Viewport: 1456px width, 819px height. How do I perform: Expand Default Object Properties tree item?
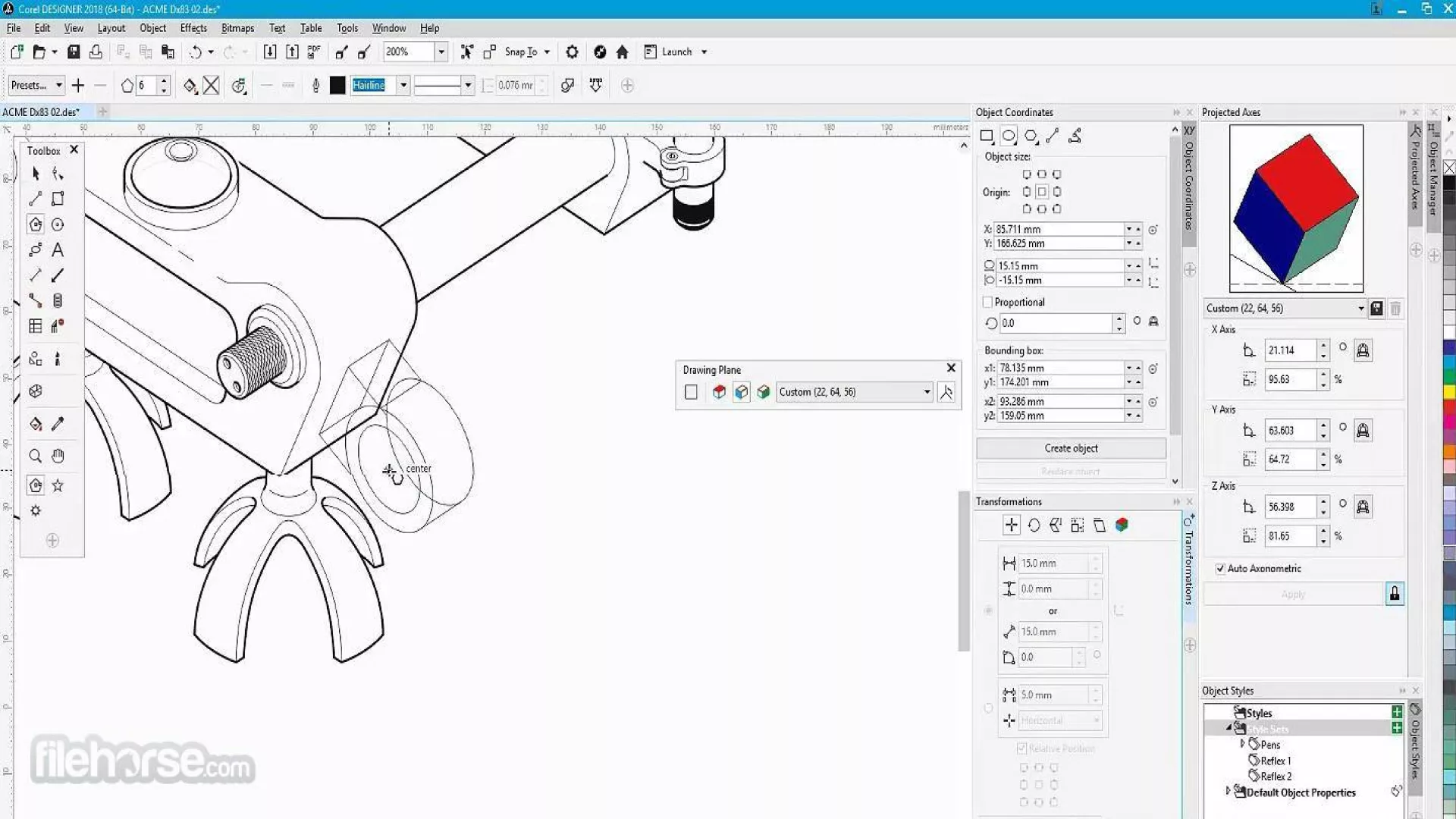coord(1228,791)
